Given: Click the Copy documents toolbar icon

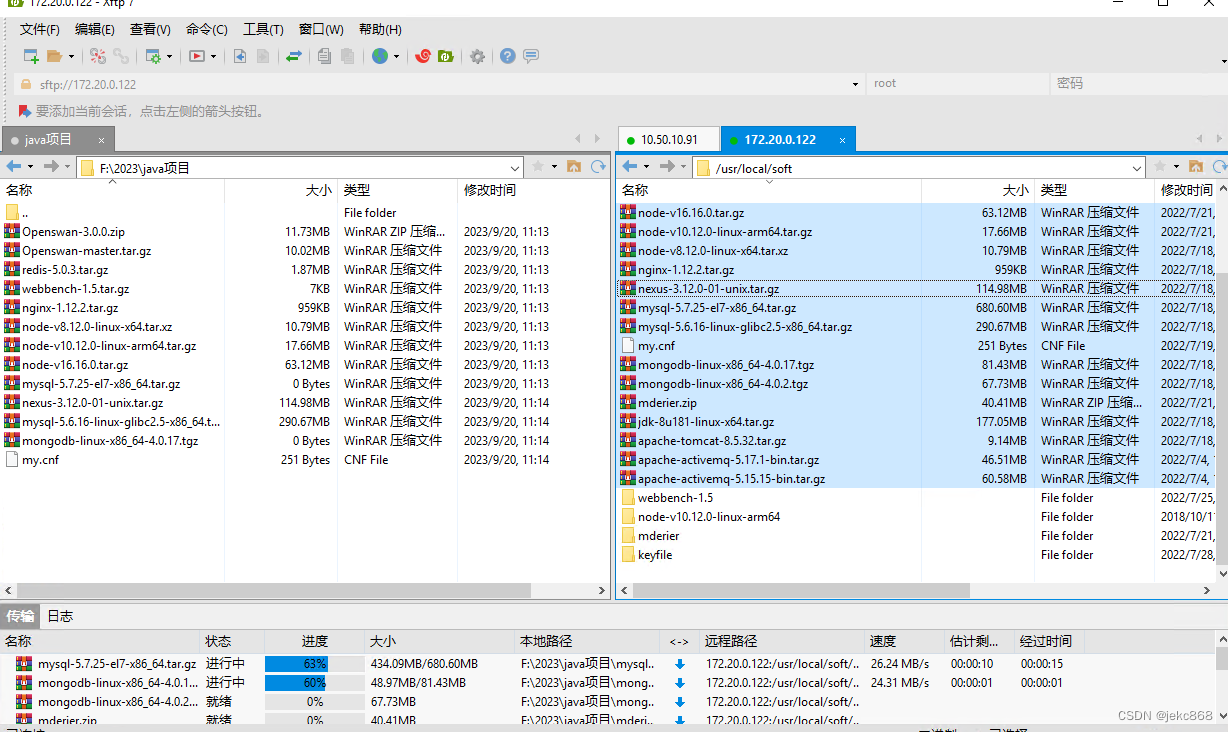Looking at the screenshot, I should (324, 56).
